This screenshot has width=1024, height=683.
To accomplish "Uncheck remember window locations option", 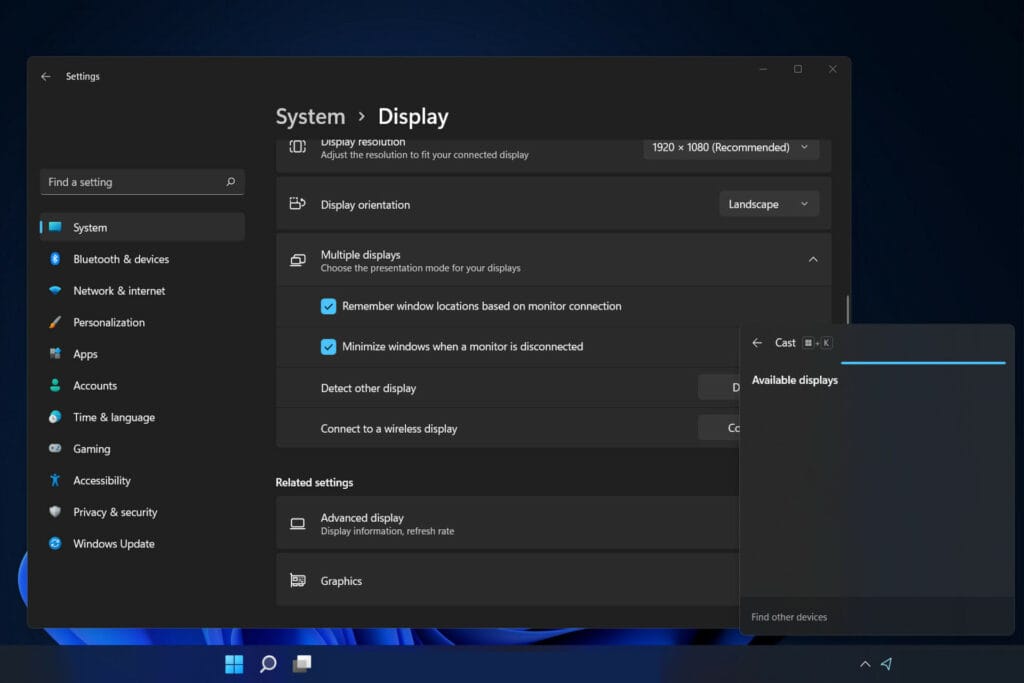I will coord(328,306).
